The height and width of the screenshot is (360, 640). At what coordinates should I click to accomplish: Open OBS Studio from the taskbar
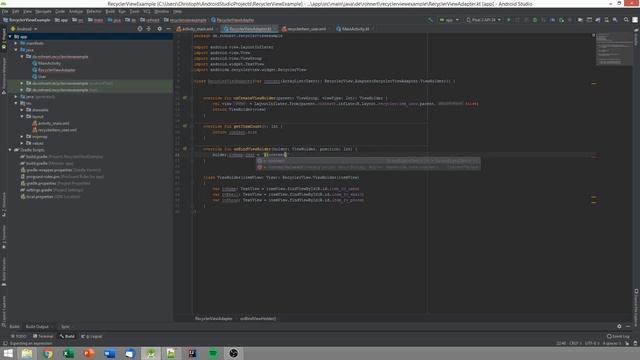click(233, 353)
